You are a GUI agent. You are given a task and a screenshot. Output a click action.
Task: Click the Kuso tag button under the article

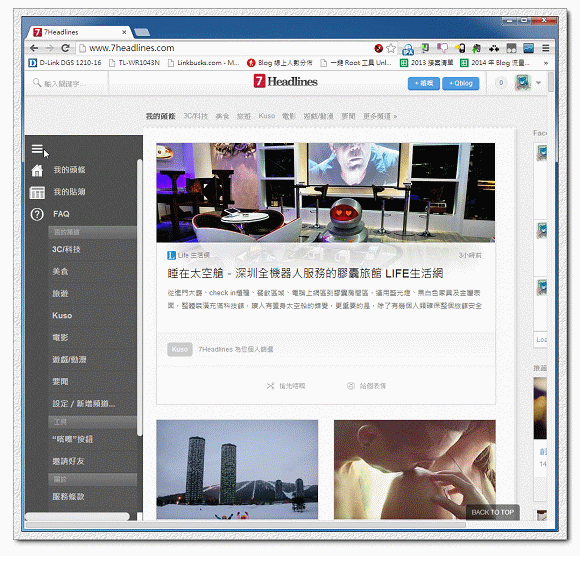coord(180,349)
